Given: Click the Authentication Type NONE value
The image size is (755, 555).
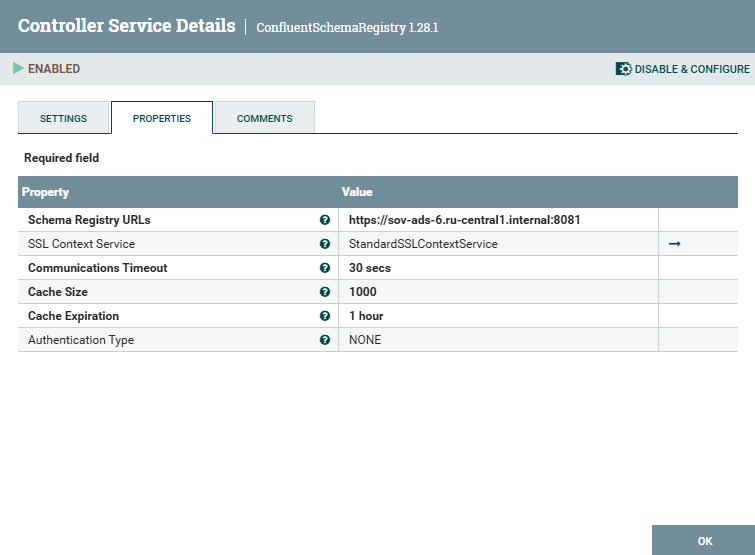Looking at the screenshot, I should pos(365,340).
